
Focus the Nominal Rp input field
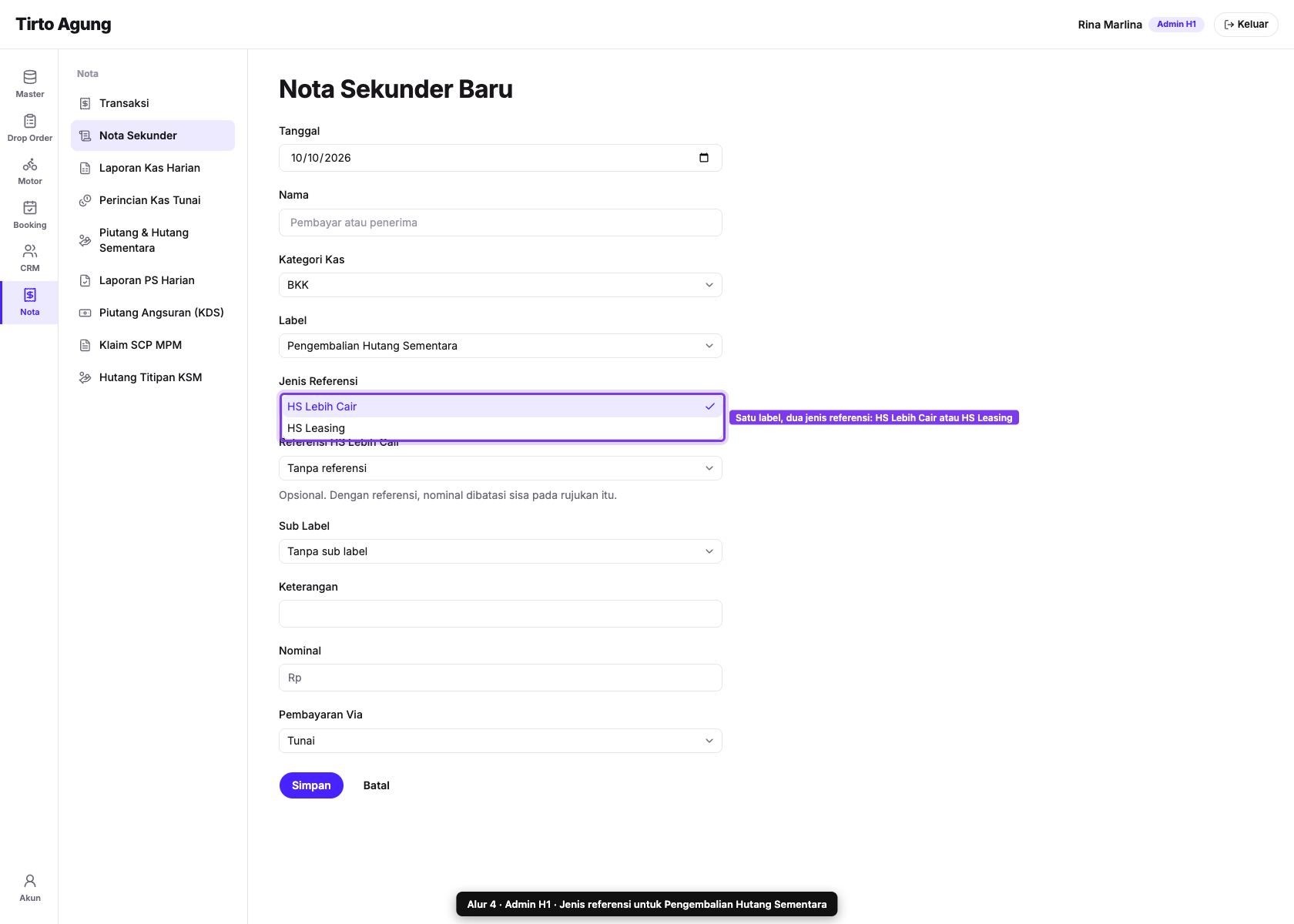tap(501, 678)
